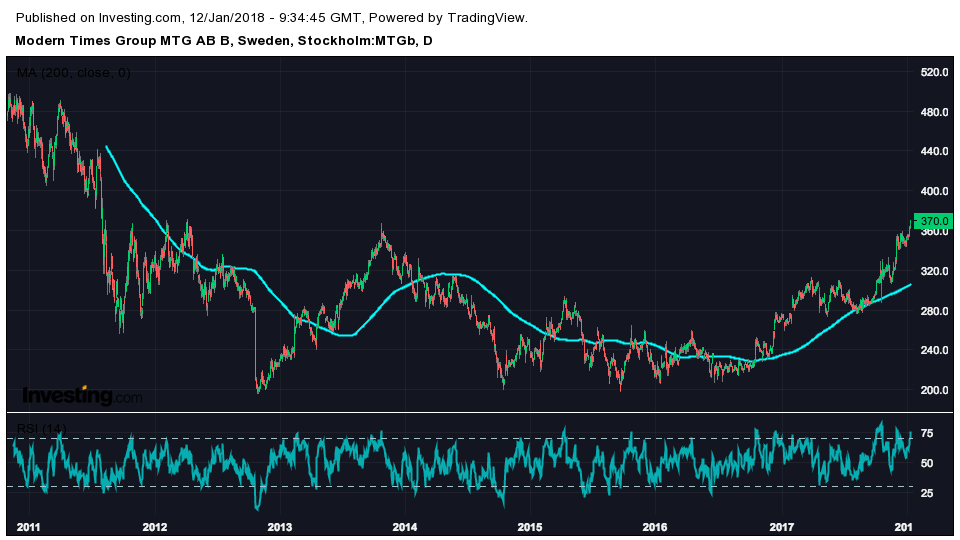Click the RSI 25 level label
960x540 pixels.
pyautogui.click(x=927, y=493)
